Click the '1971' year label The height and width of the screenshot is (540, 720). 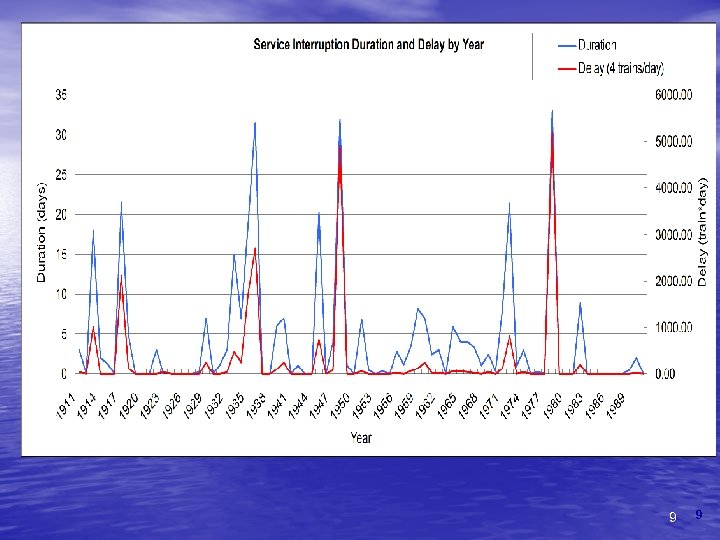(489, 406)
